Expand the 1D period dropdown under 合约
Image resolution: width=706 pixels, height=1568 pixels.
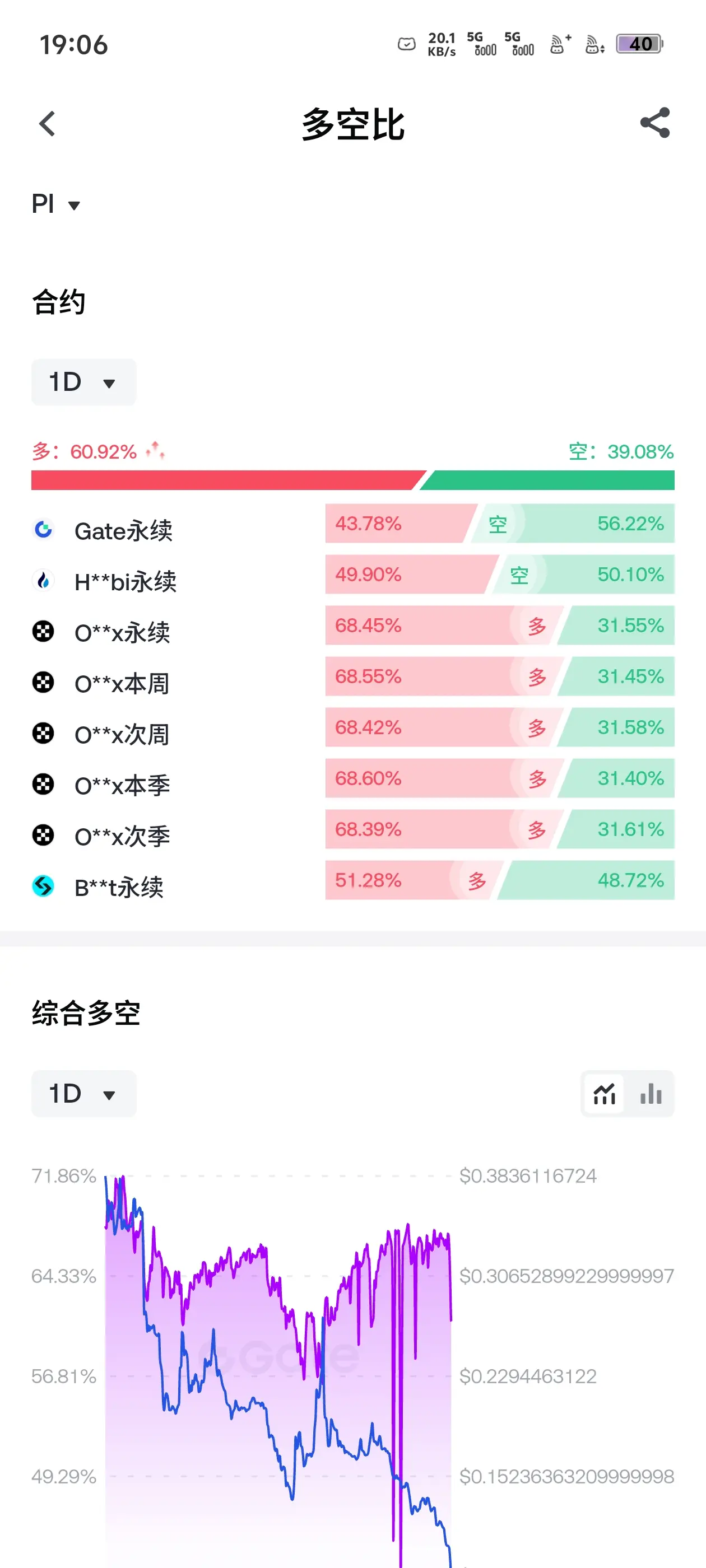(x=84, y=382)
